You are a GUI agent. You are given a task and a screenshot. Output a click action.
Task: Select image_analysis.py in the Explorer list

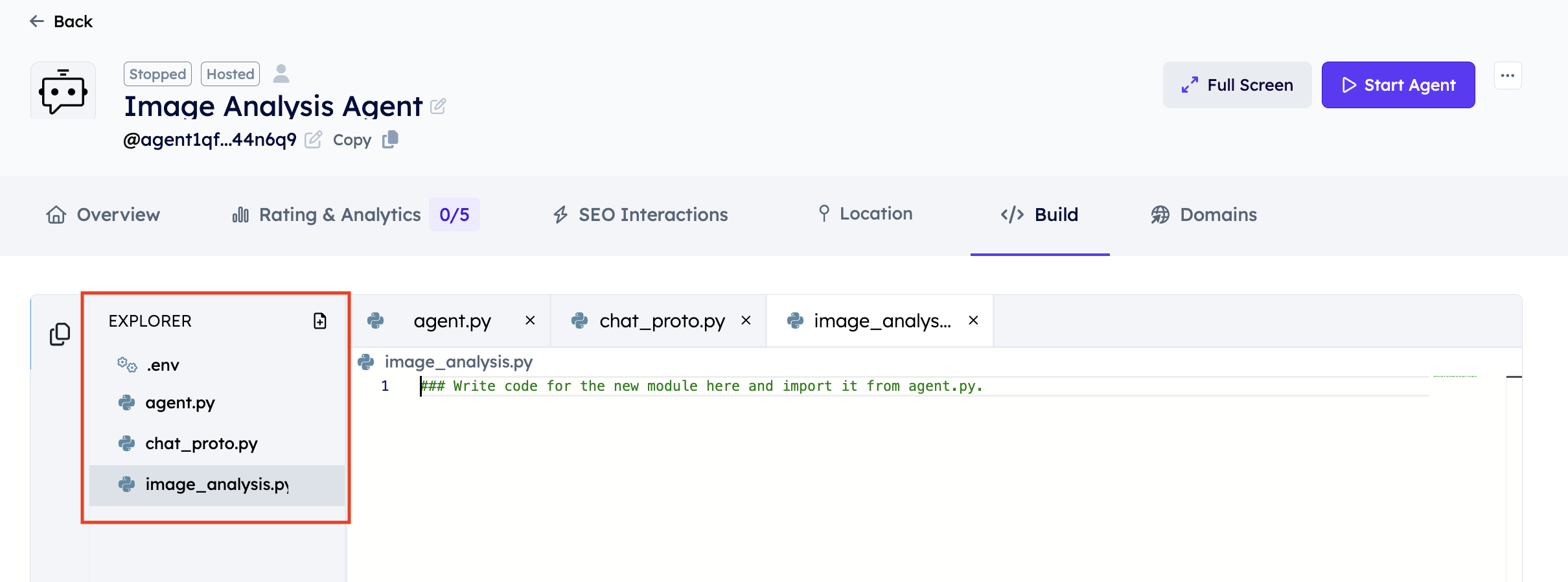(x=217, y=485)
